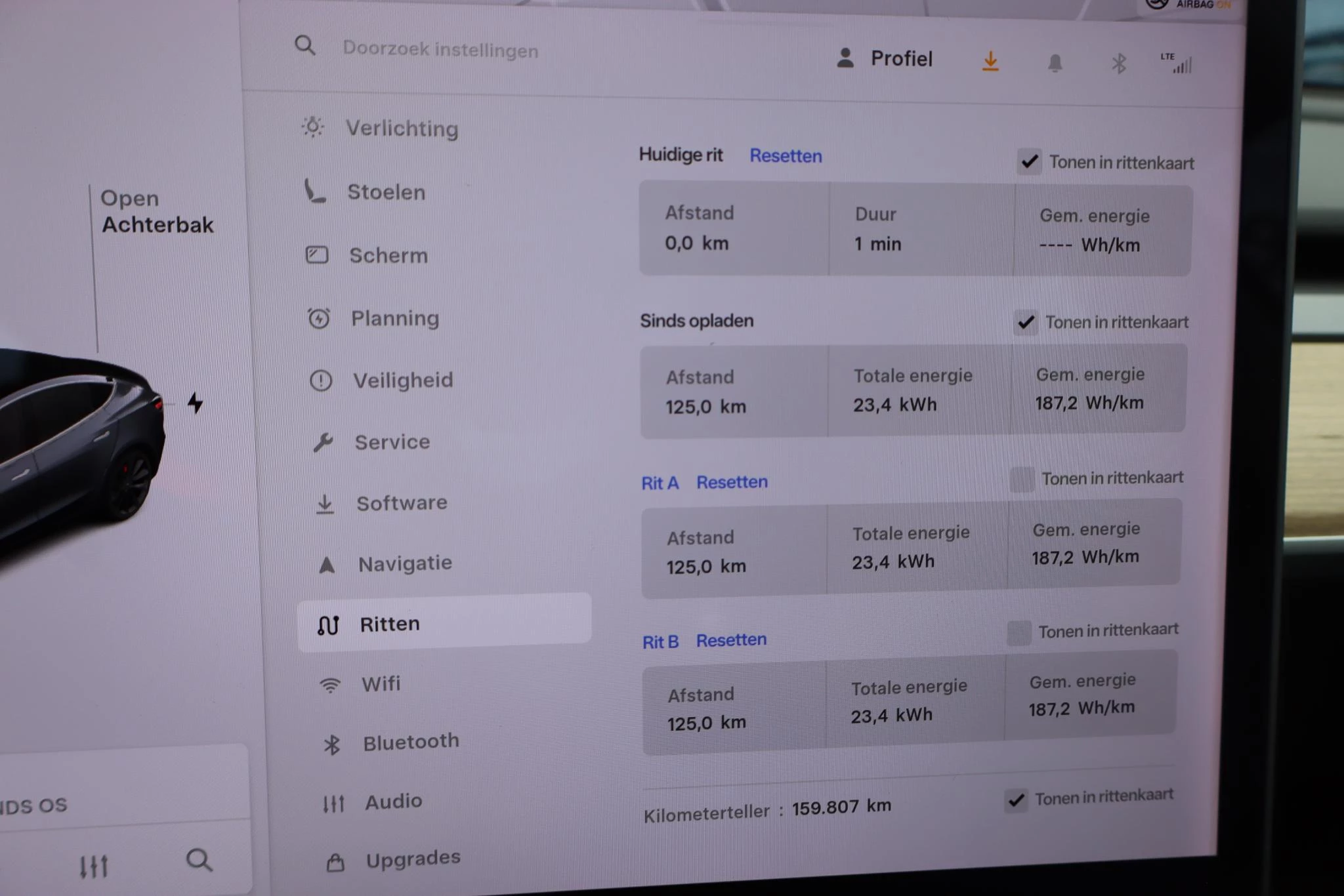Image resolution: width=1344 pixels, height=896 pixels.
Task: Click the Bluetooth icon in the status bar
Action: 1118,62
